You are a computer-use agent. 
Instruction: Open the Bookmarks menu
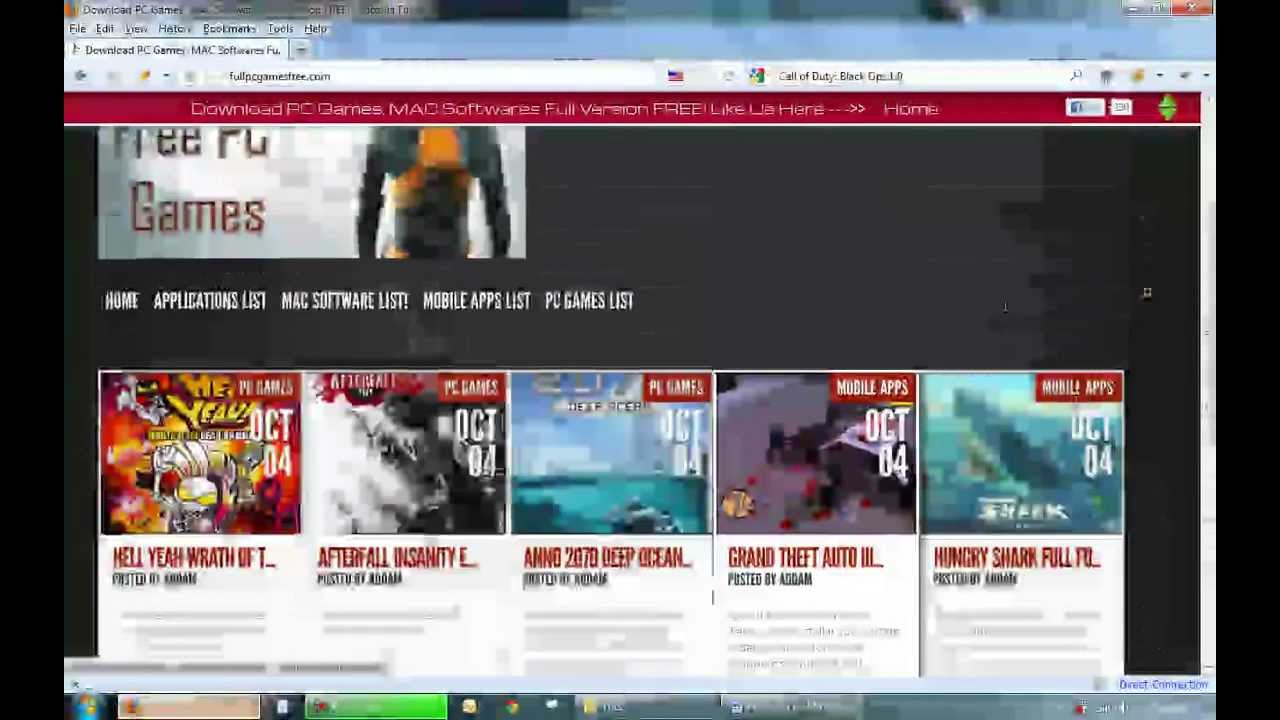point(229,29)
